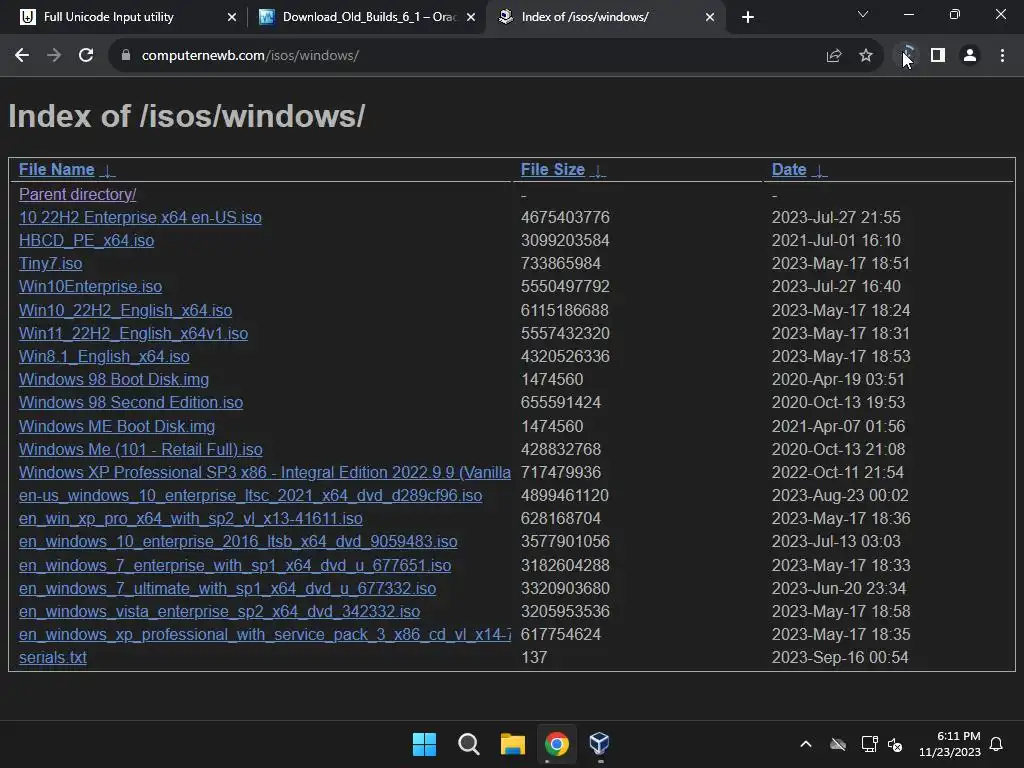Open the Parent directory/ link
1024x768 pixels.
78,195
